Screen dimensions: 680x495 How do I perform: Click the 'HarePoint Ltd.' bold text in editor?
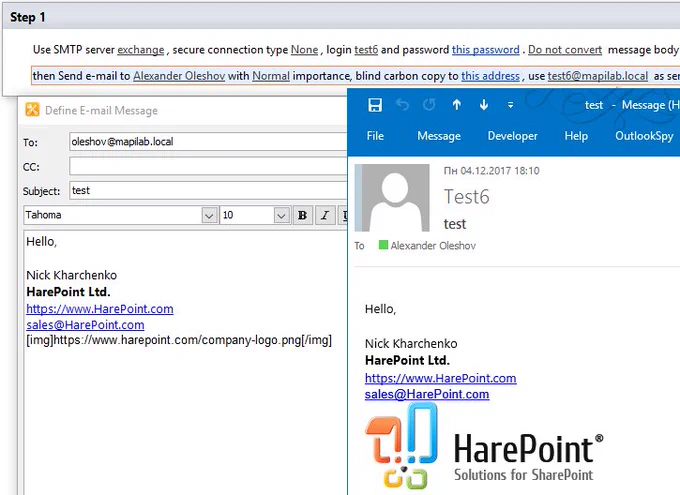pyautogui.click(x=69, y=292)
